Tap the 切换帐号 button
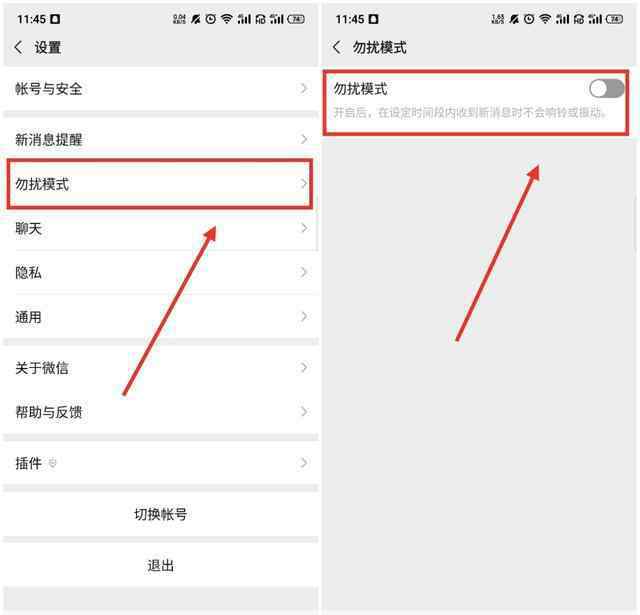The width and height of the screenshot is (640, 615). (x=160, y=514)
